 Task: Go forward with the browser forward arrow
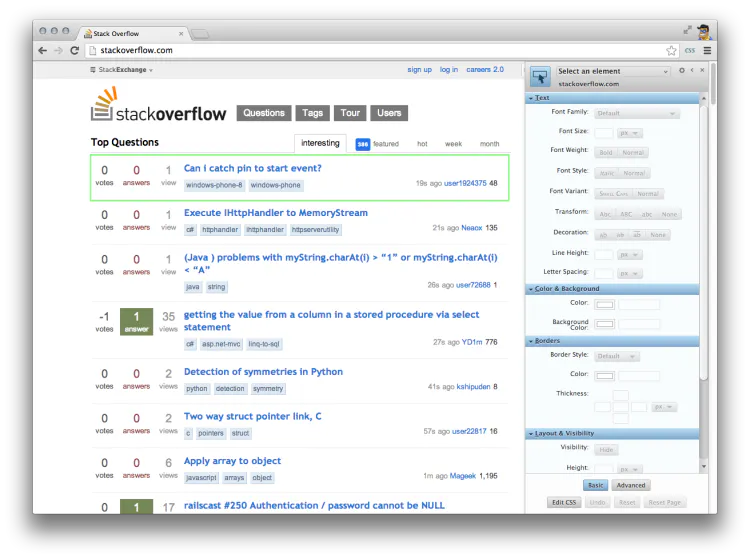[58, 50]
